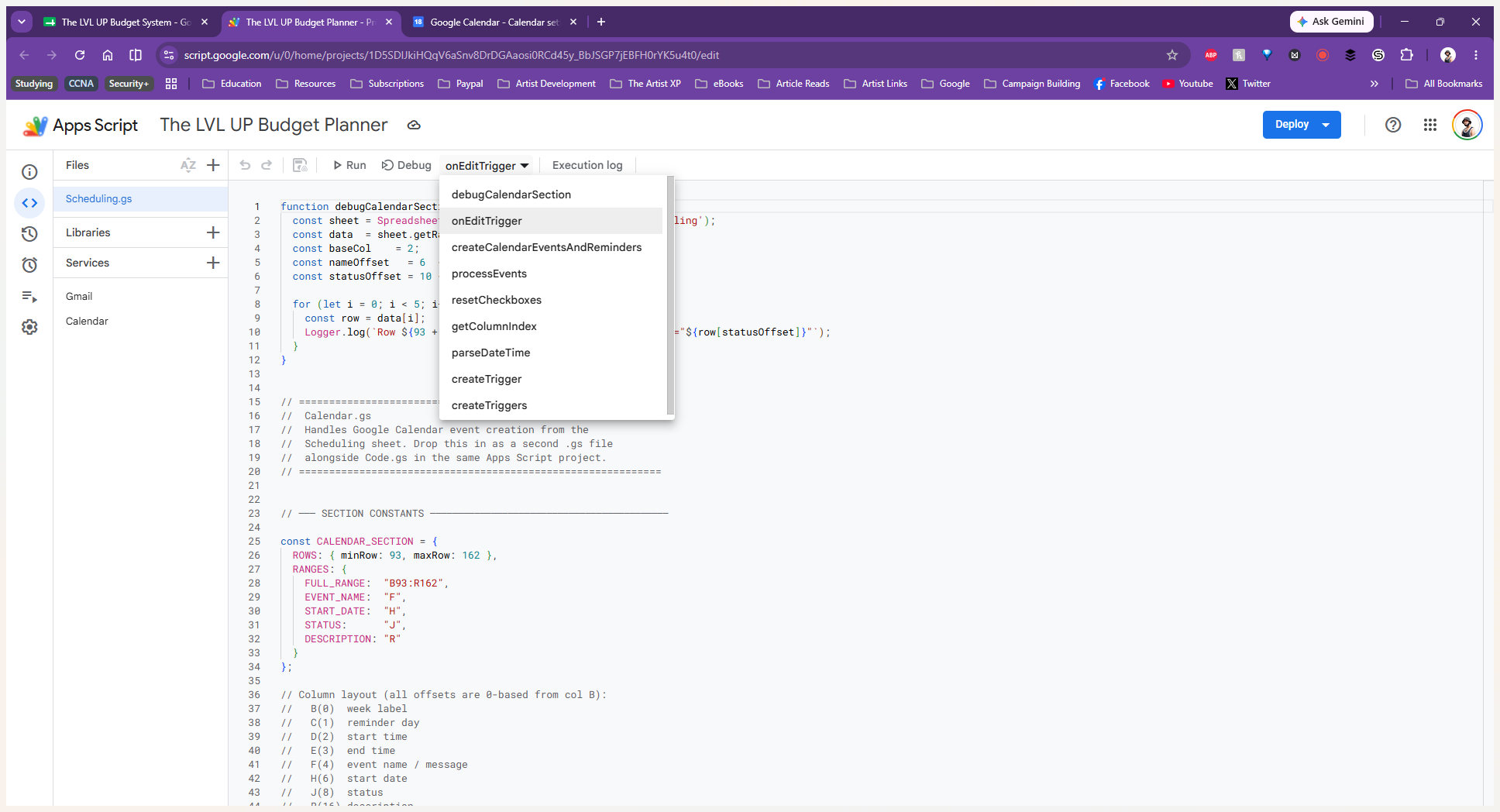The width and height of the screenshot is (1500, 812).
Task: Open the Education bookmarks folder
Action: point(232,84)
